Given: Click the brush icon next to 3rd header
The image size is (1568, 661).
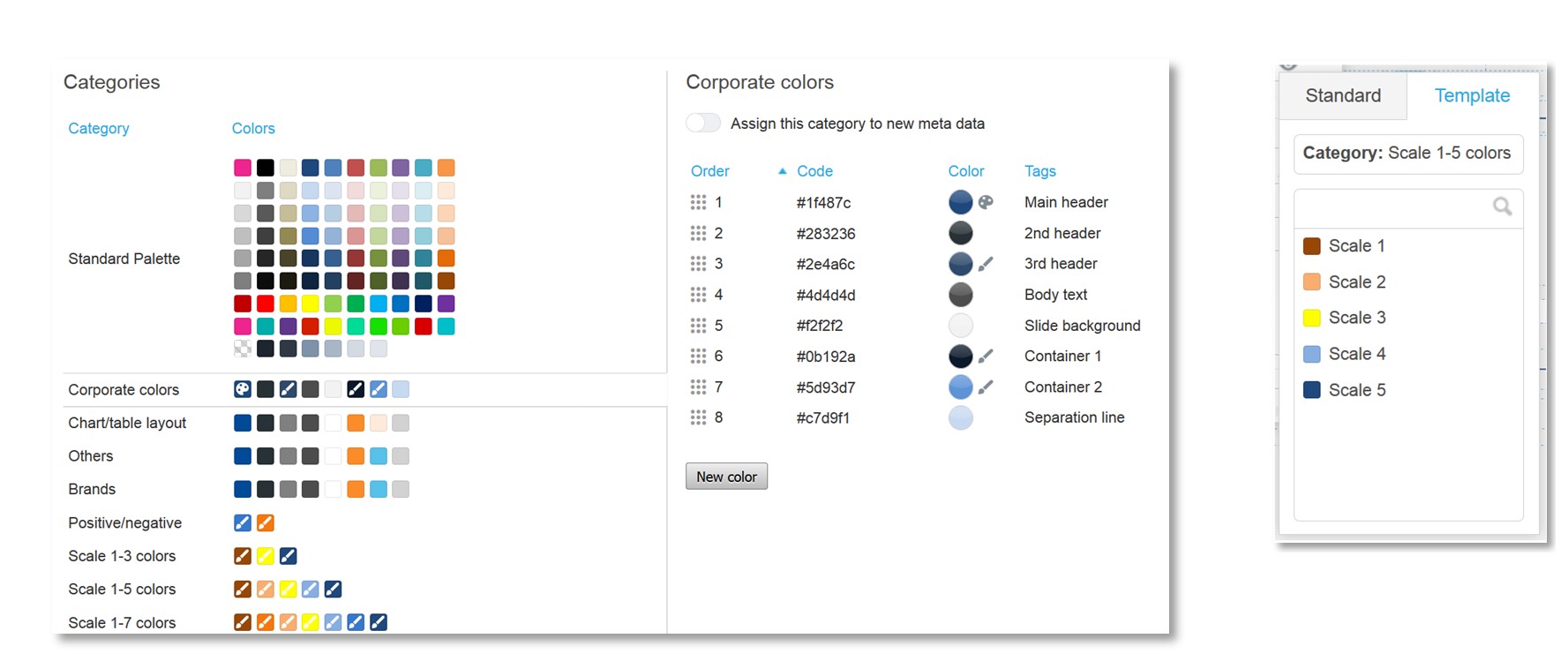Looking at the screenshot, I should pos(986,264).
